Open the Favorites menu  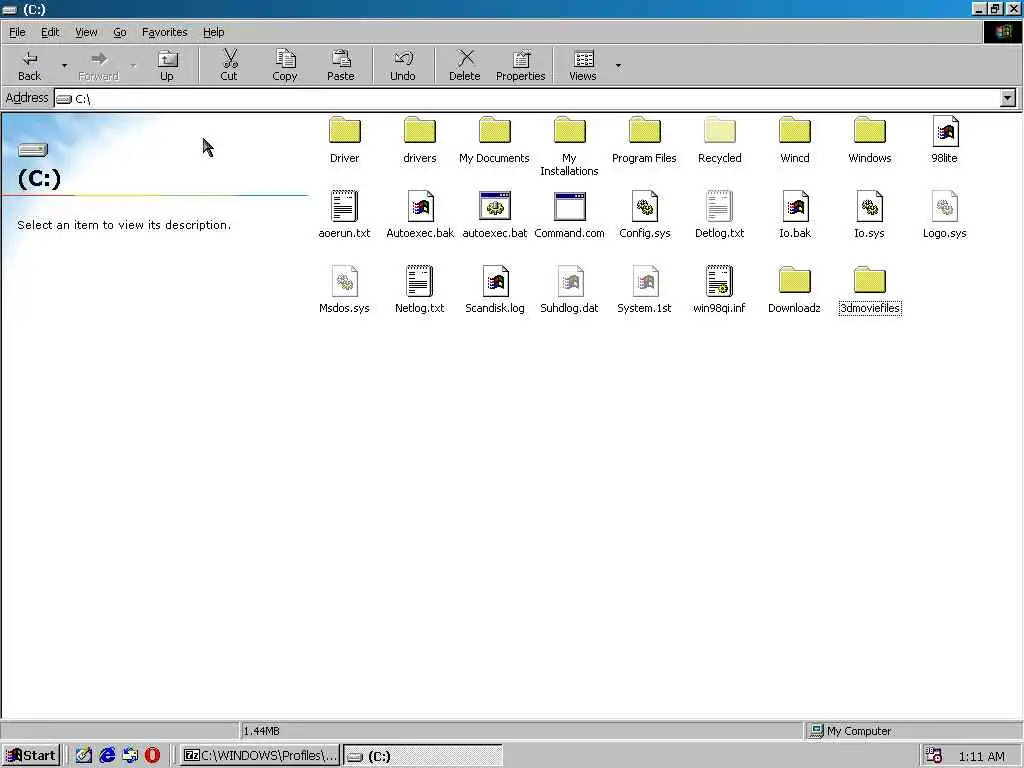(x=165, y=32)
